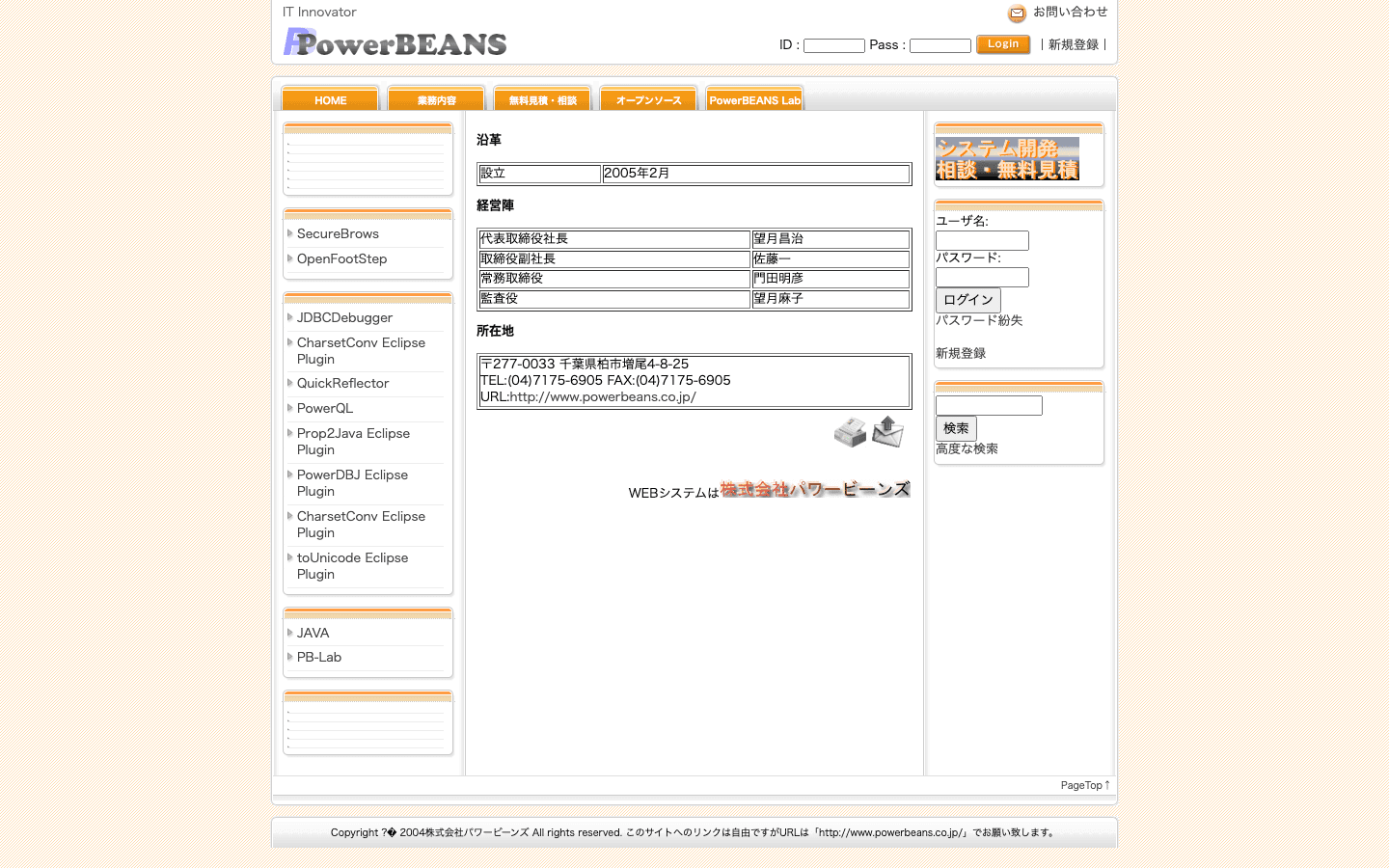Select the 常務取締役 cell

614,279
